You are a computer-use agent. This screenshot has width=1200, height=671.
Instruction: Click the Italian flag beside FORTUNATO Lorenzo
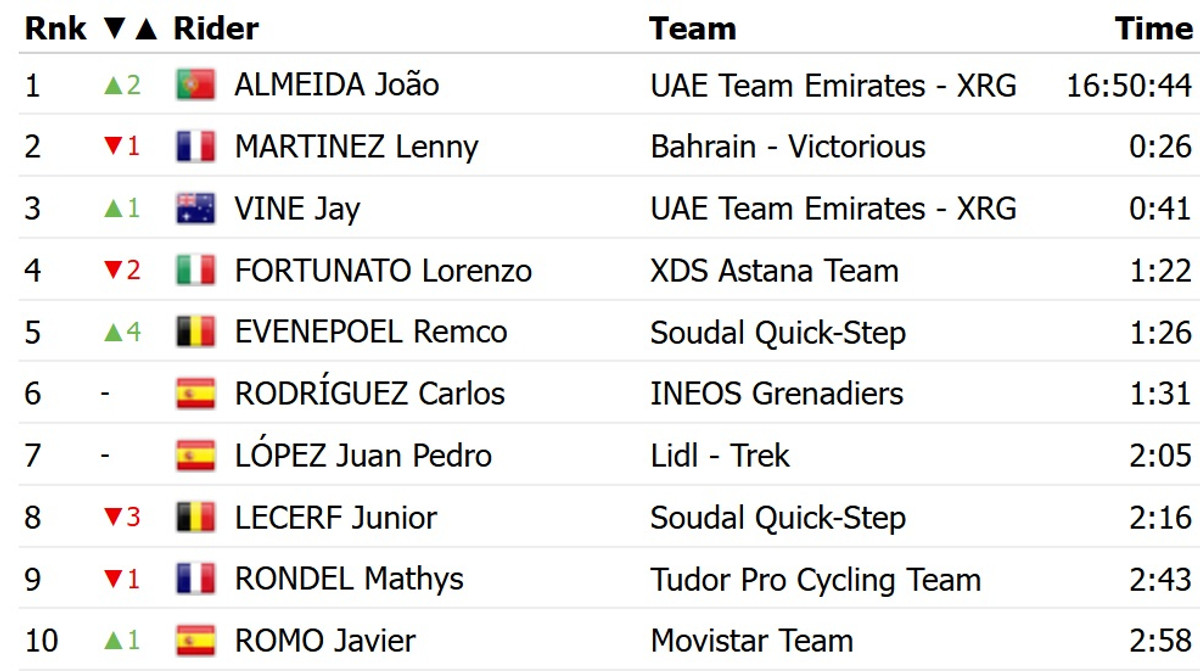pyautogui.click(x=196, y=271)
